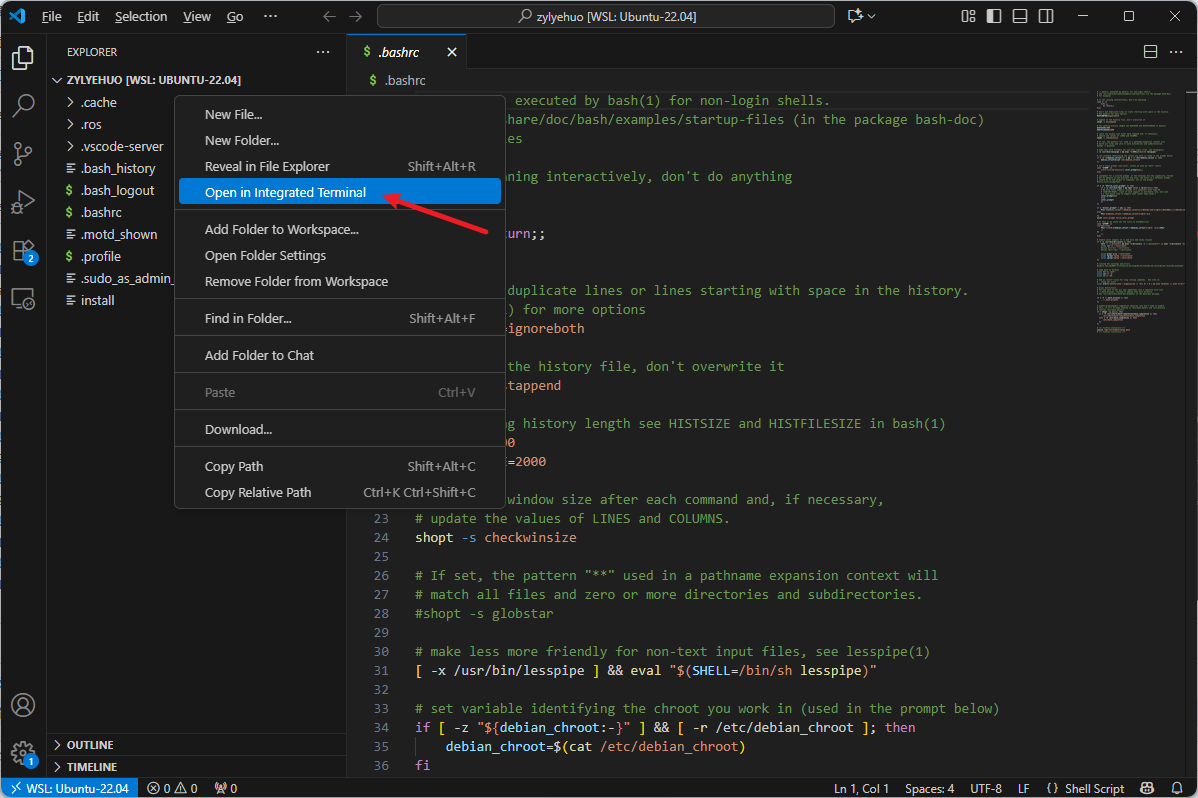This screenshot has width=1198, height=798.
Task: Toggle the secondary side bar
Action: tap(1046, 16)
